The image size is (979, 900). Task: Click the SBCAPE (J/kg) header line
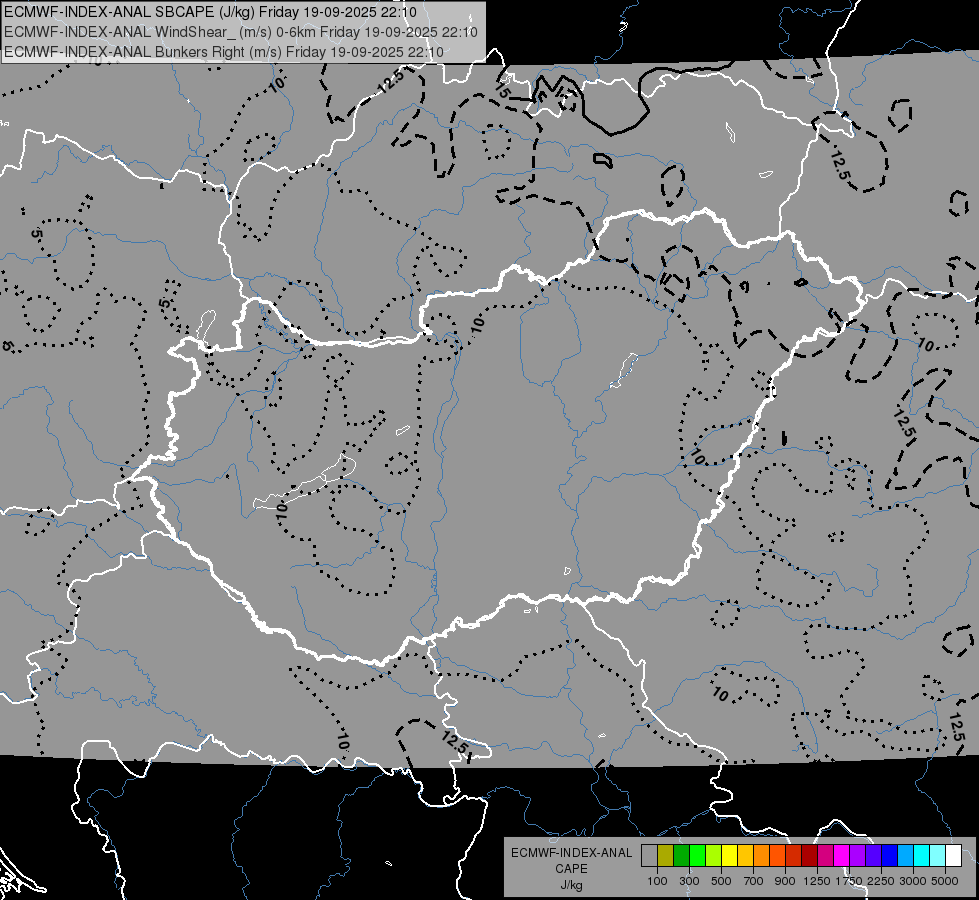point(210,12)
